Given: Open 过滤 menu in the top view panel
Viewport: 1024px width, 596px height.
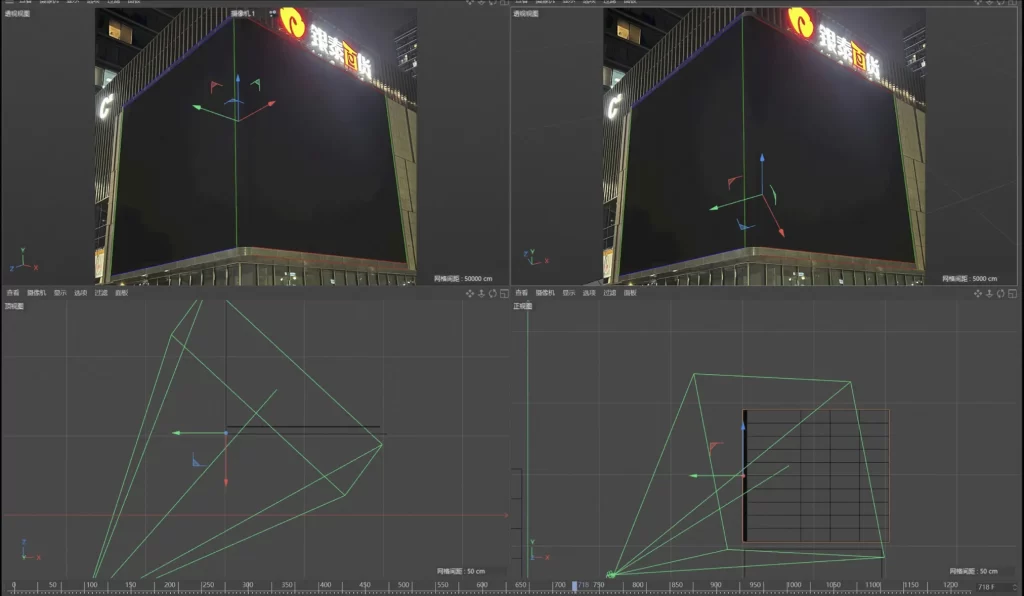Looking at the screenshot, I should (101, 293).
